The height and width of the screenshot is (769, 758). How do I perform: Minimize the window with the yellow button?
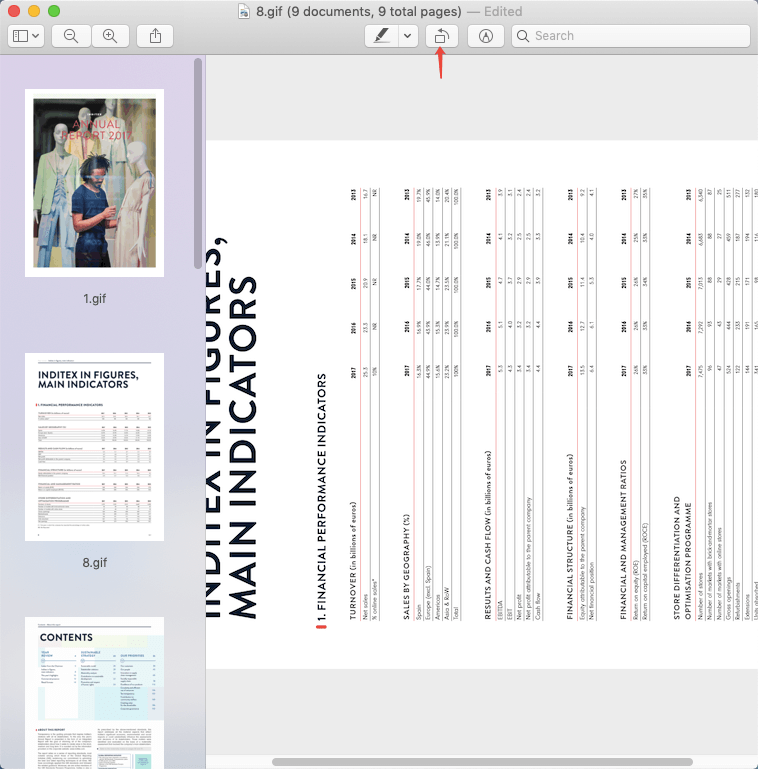(x=34, y=11)
